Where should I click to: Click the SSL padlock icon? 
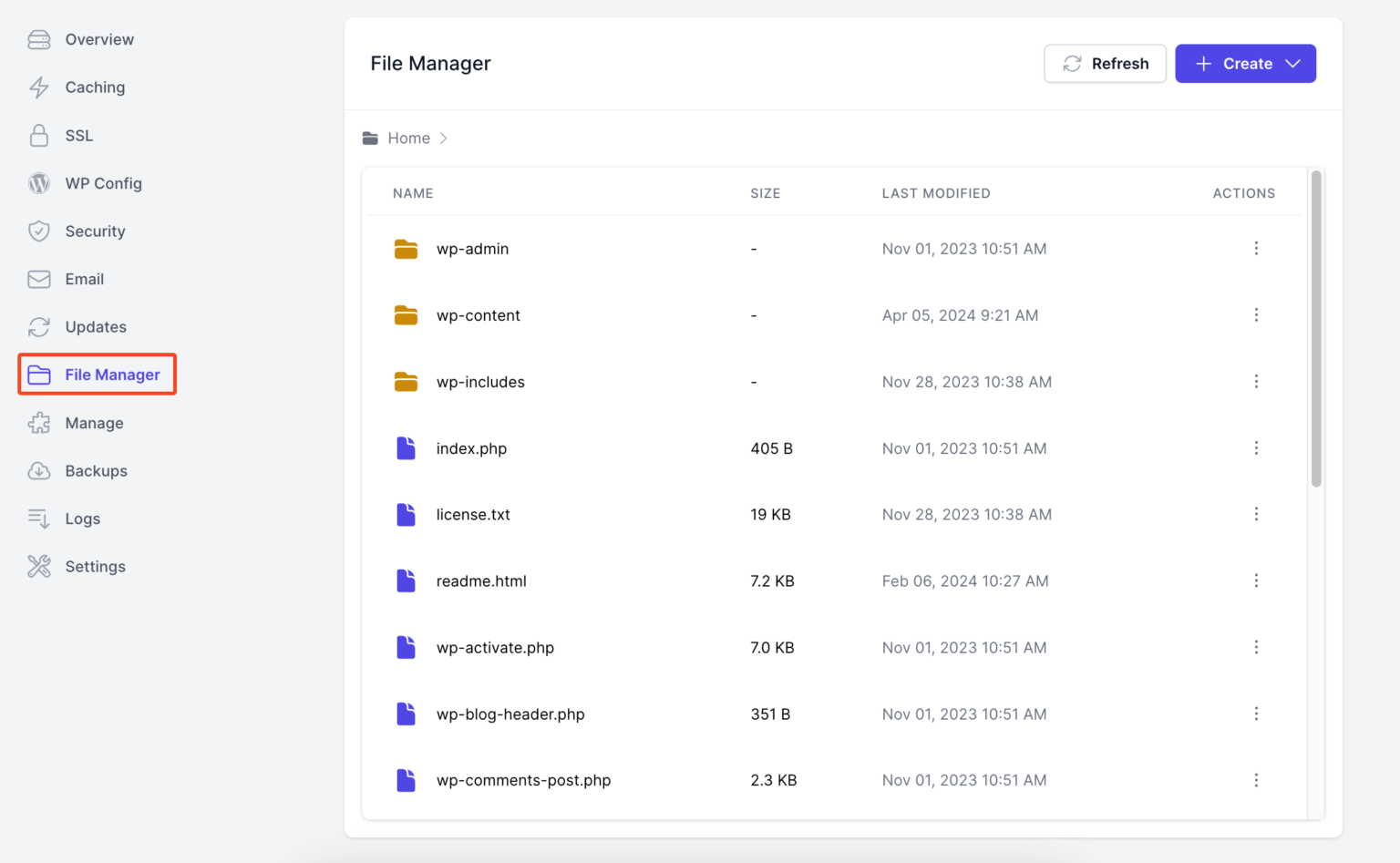[38, 135]
